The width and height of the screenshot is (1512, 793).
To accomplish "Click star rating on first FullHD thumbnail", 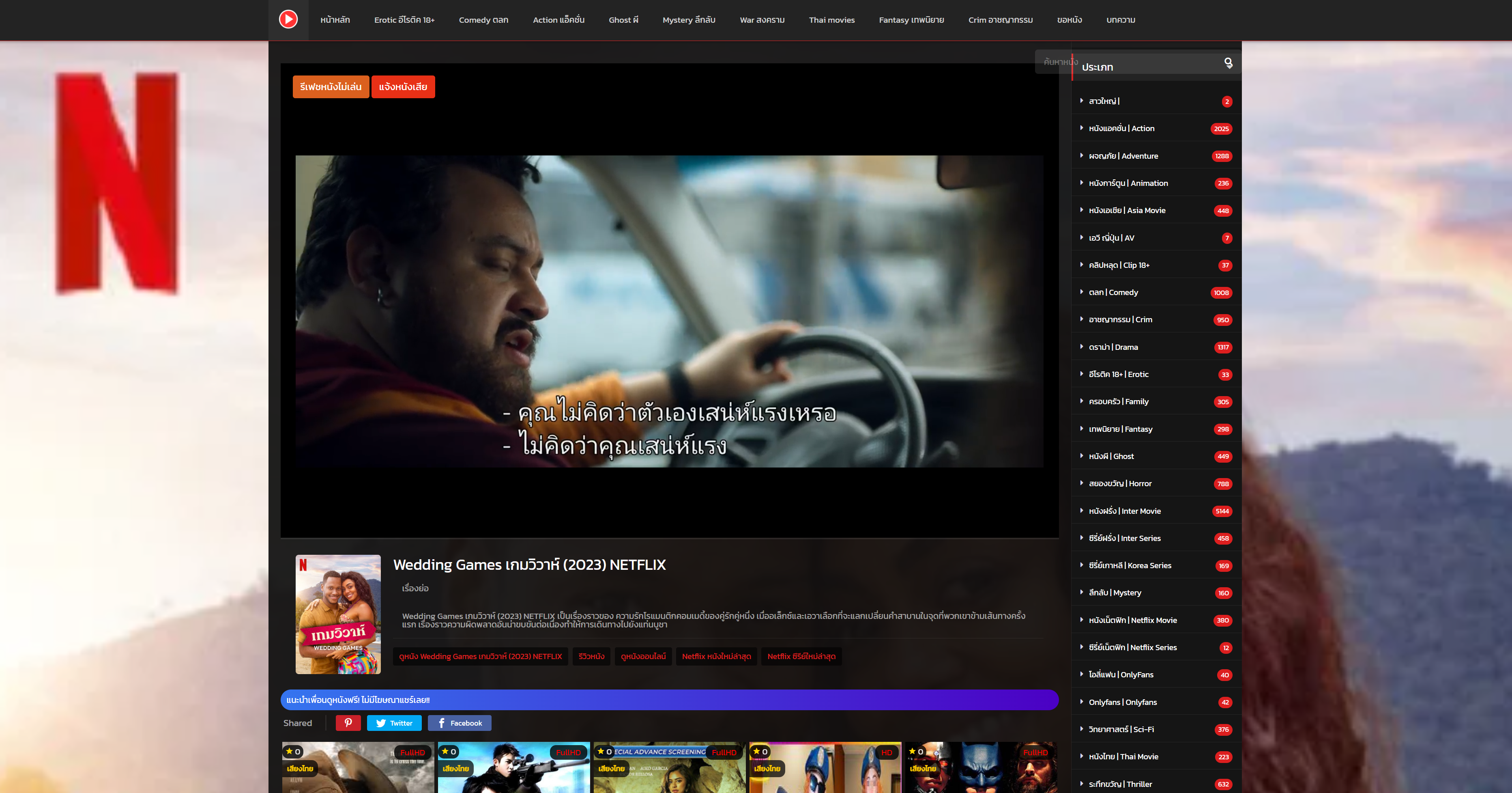I will tap(293, 751).
